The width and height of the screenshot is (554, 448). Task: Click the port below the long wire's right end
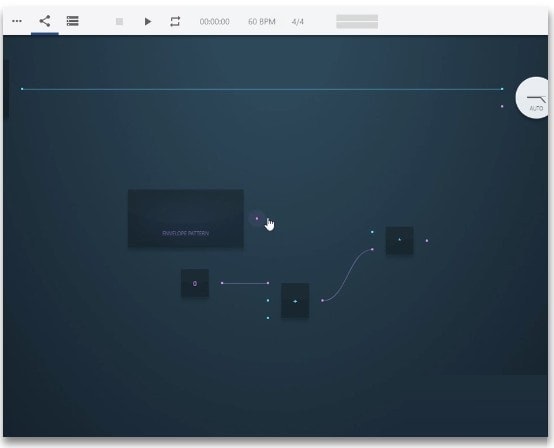click(502, 106)
